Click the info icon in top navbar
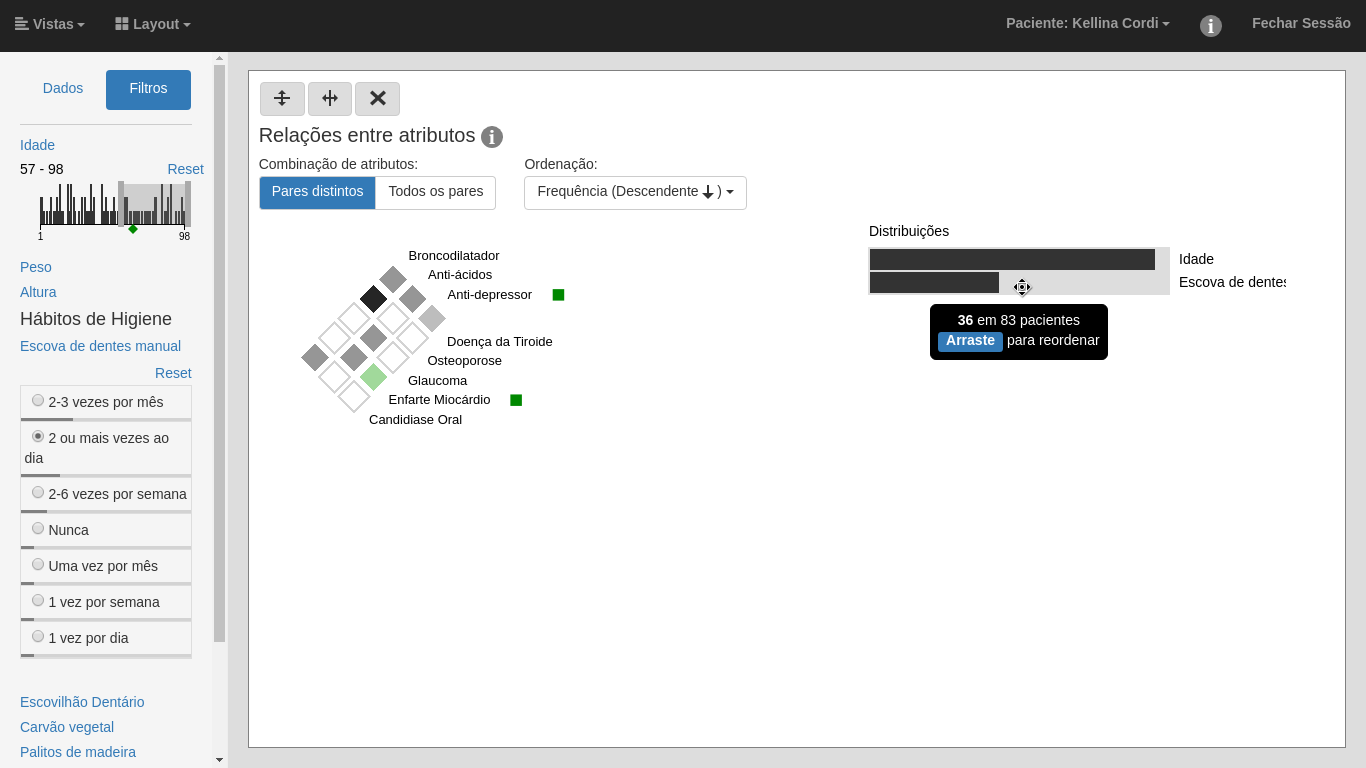 (x=1211, y=26)
